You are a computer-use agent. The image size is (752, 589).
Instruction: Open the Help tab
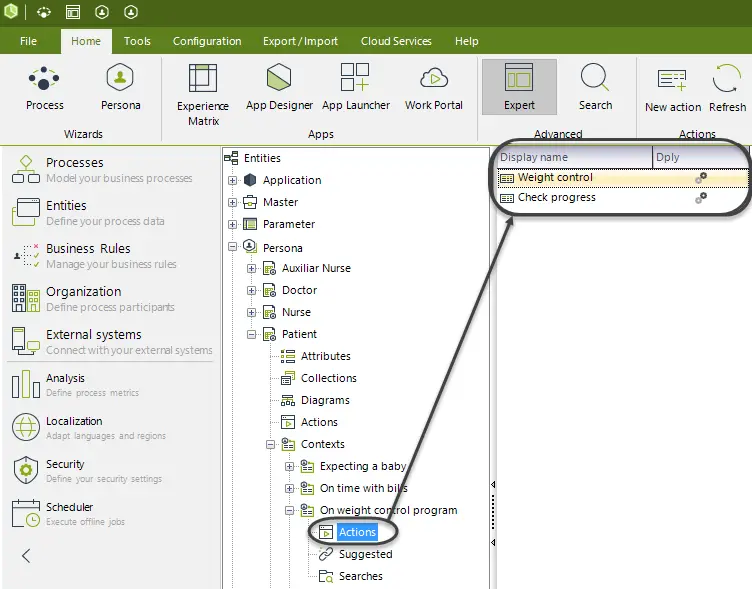(467, 41)
